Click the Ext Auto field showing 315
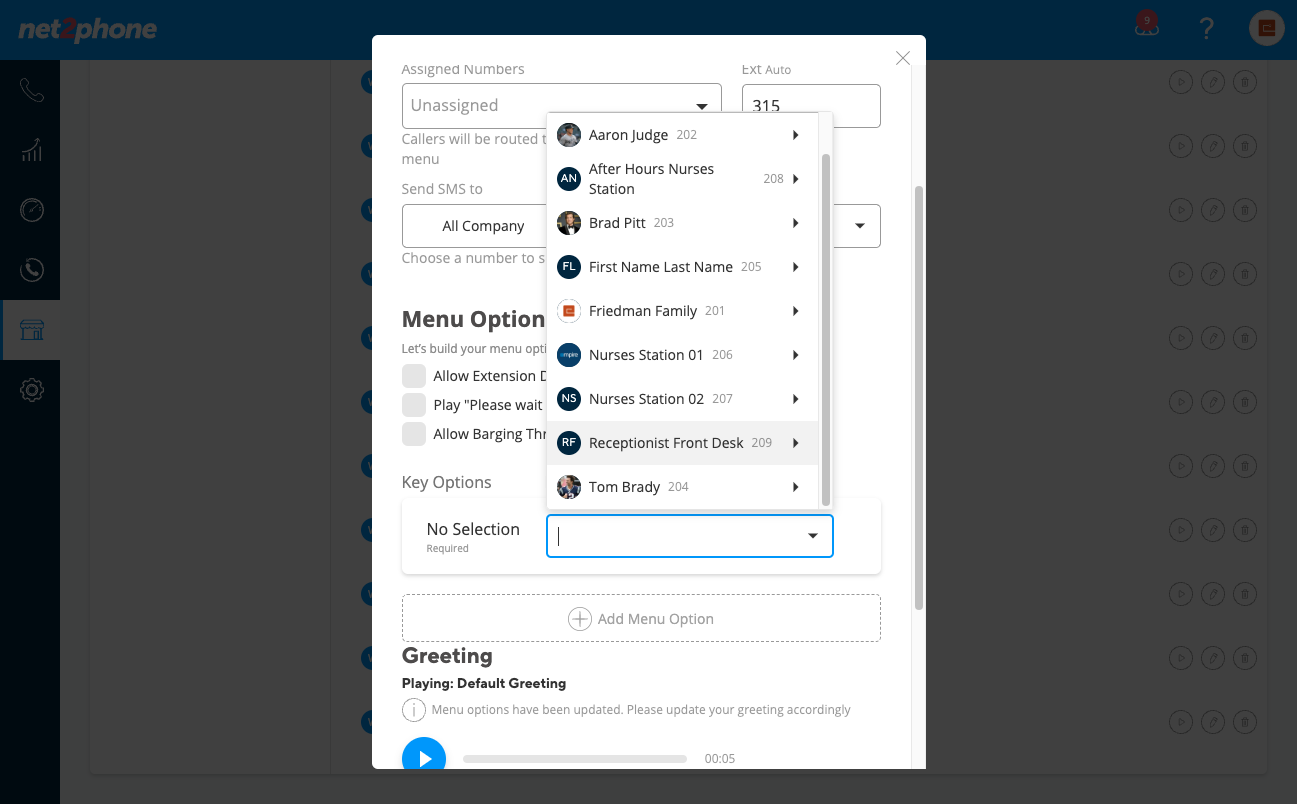The height and width of the screenshot is (804, 1297). (x=811, y=105)
